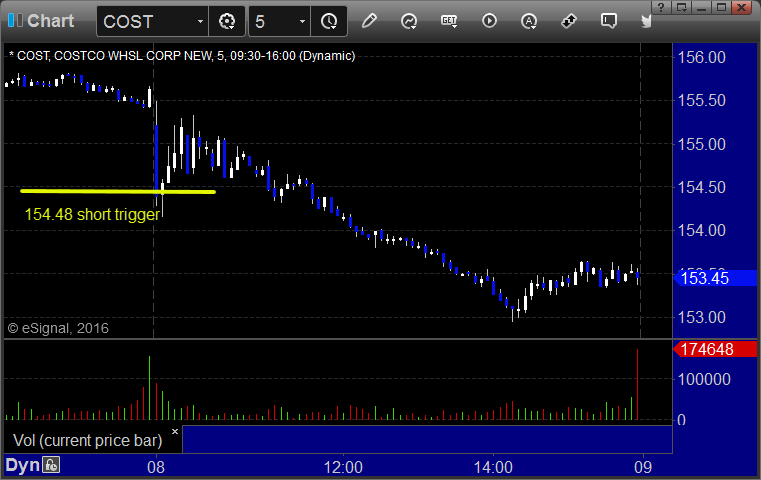The image size is (761, 480).
Task: Click the 'Vol (current price bar)' label
Action: coord(87,440)
